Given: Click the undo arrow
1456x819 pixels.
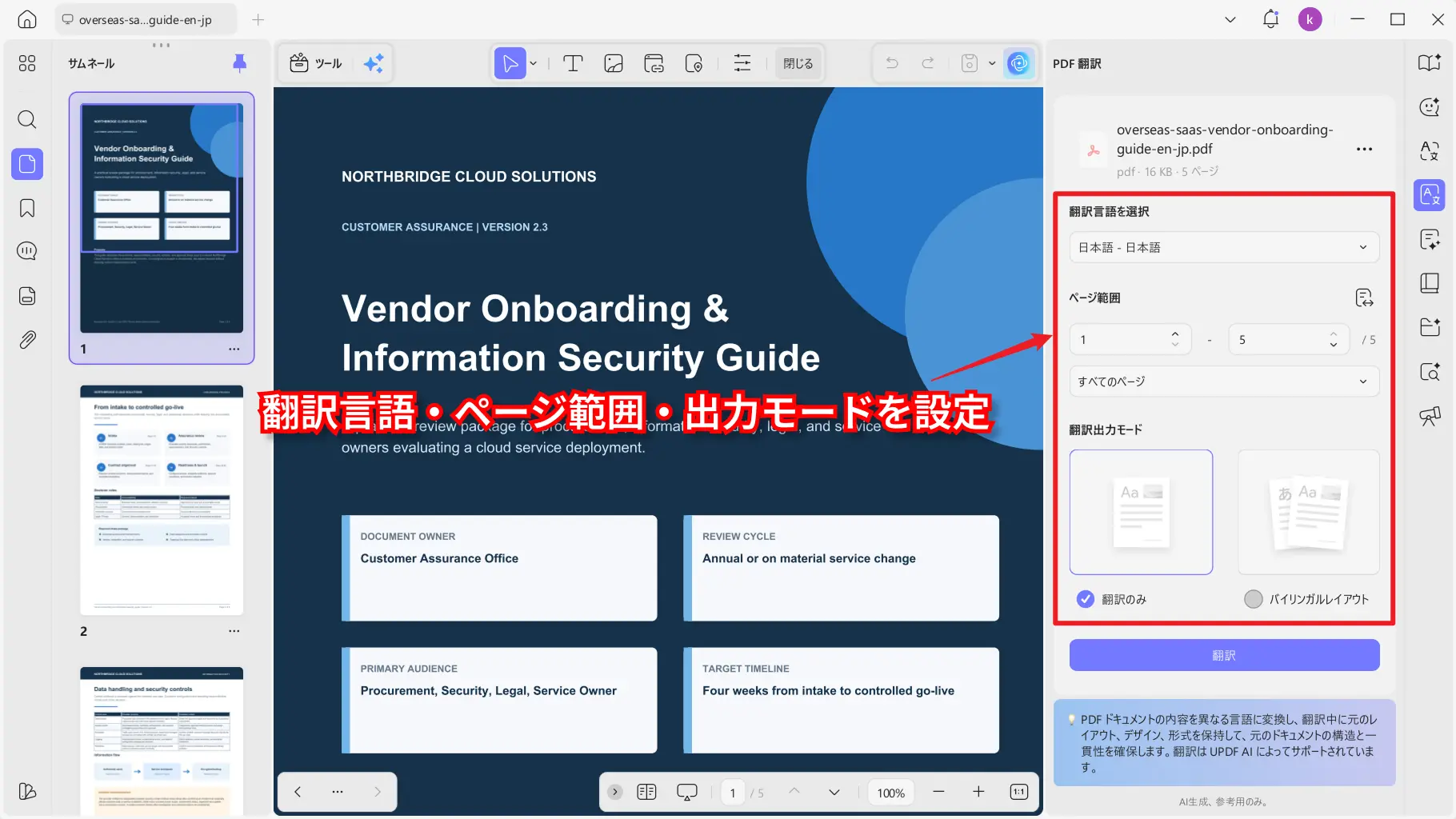Looking at the screenshot, I should click(892, 63).
